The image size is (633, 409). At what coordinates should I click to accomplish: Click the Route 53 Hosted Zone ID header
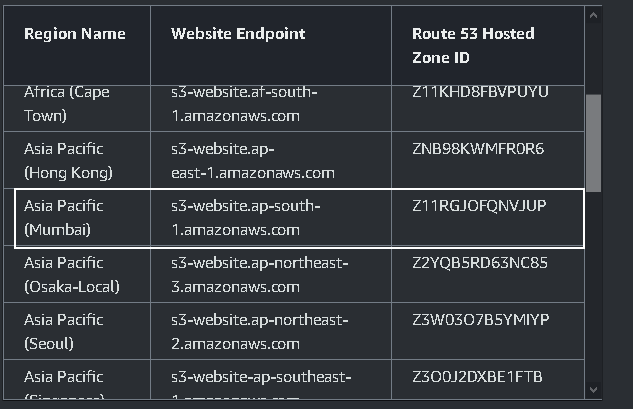click(x=473, y=46)
